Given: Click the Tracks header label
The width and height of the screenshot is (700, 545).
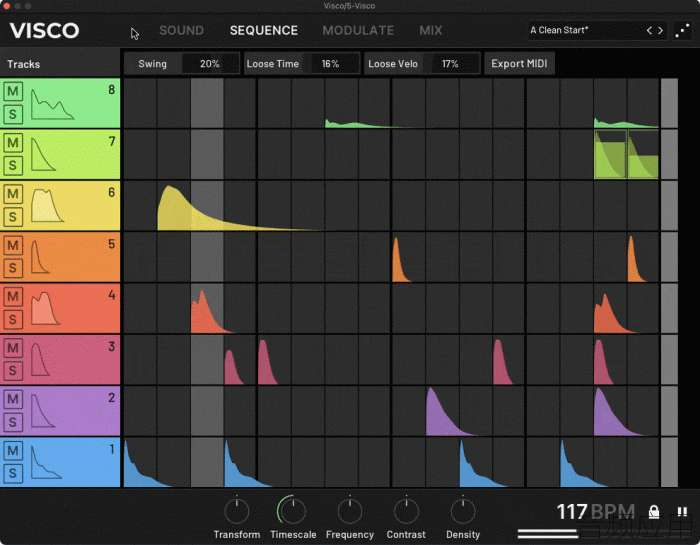Looking at the screenshot, I should click(x=24, y=64).
